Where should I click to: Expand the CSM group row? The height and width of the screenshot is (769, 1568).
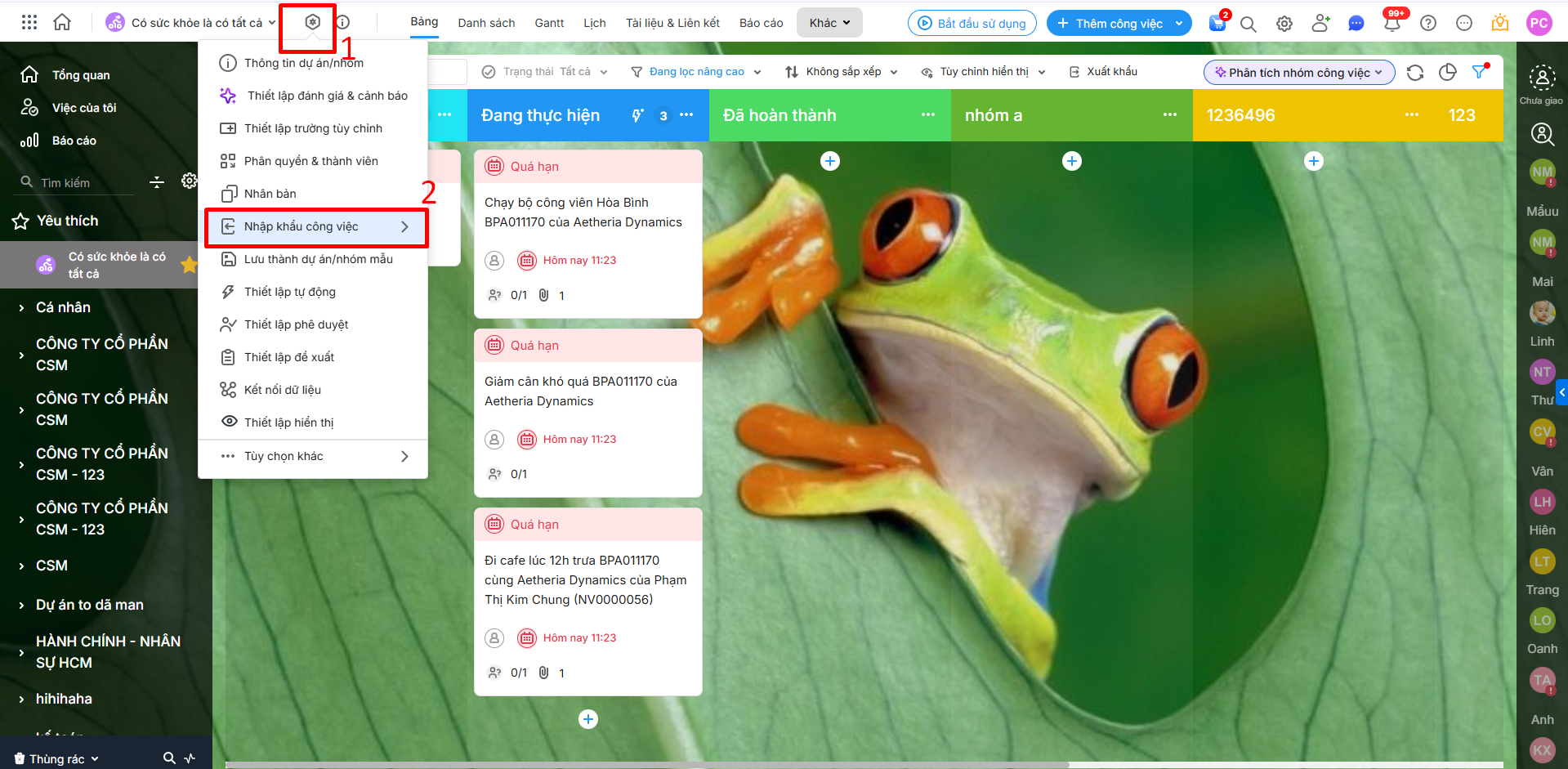[x=21, y=566]
